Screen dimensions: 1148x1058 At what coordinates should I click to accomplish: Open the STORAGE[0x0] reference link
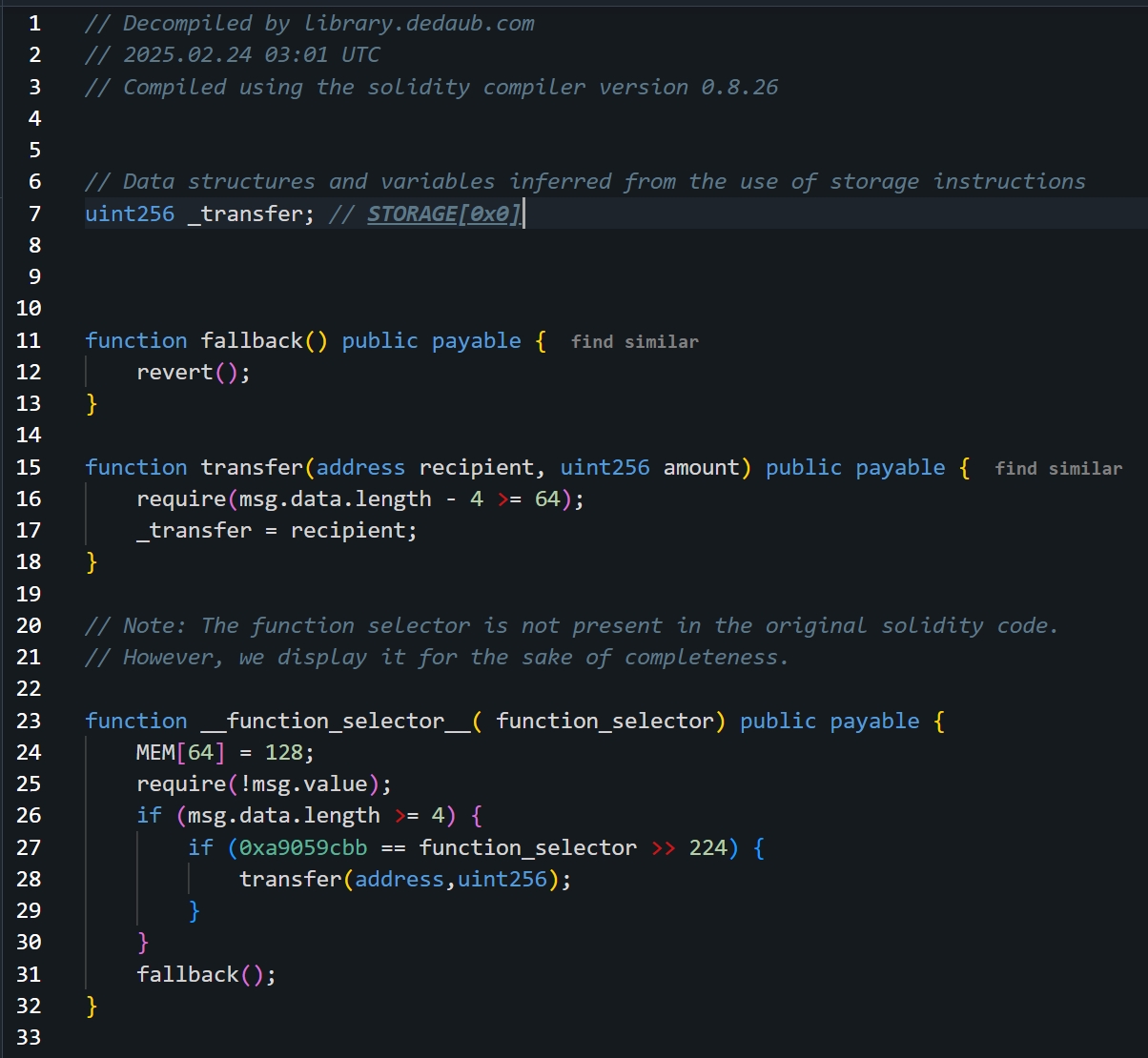[444, 214]
